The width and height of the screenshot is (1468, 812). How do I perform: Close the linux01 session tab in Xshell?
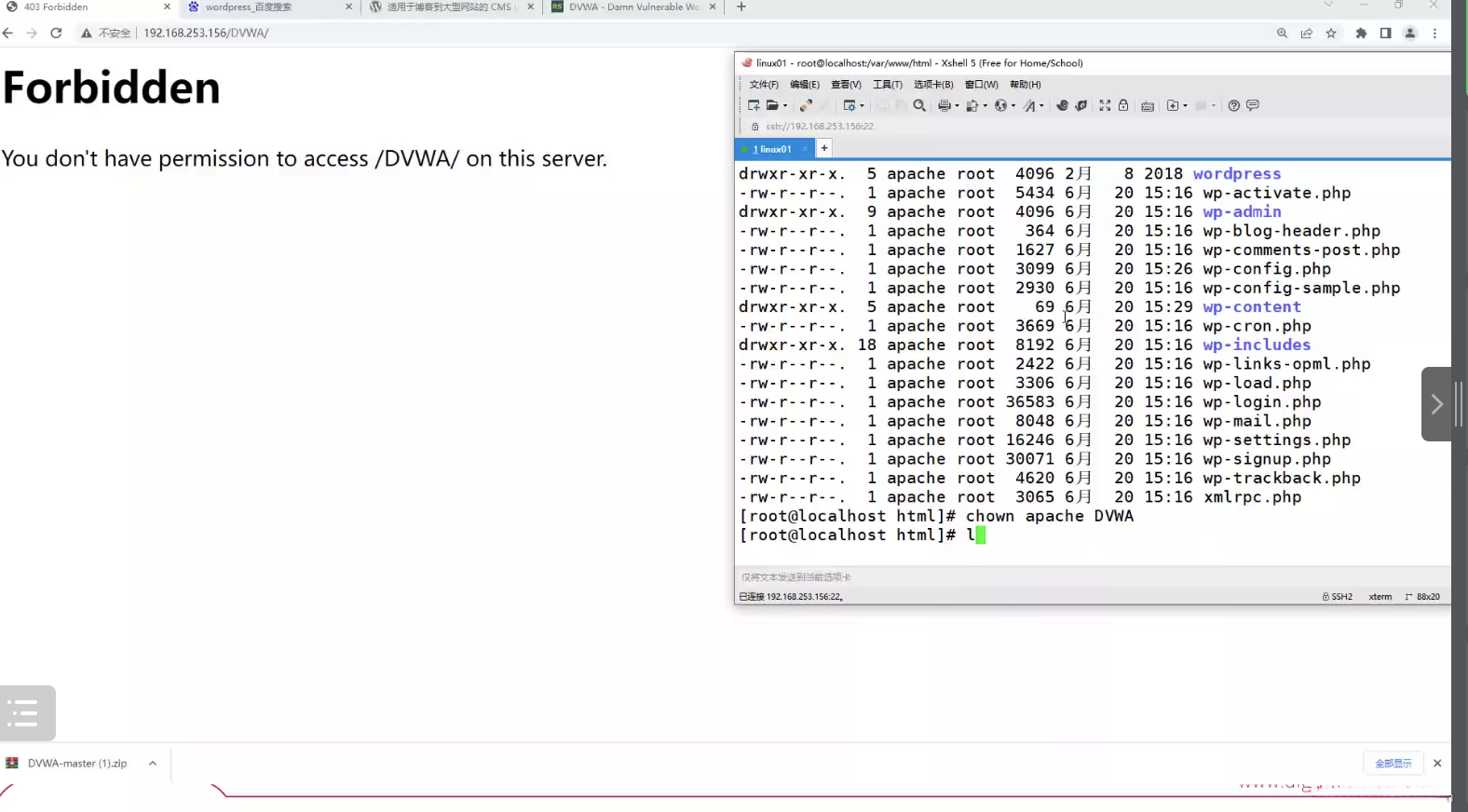coord(805,149)
